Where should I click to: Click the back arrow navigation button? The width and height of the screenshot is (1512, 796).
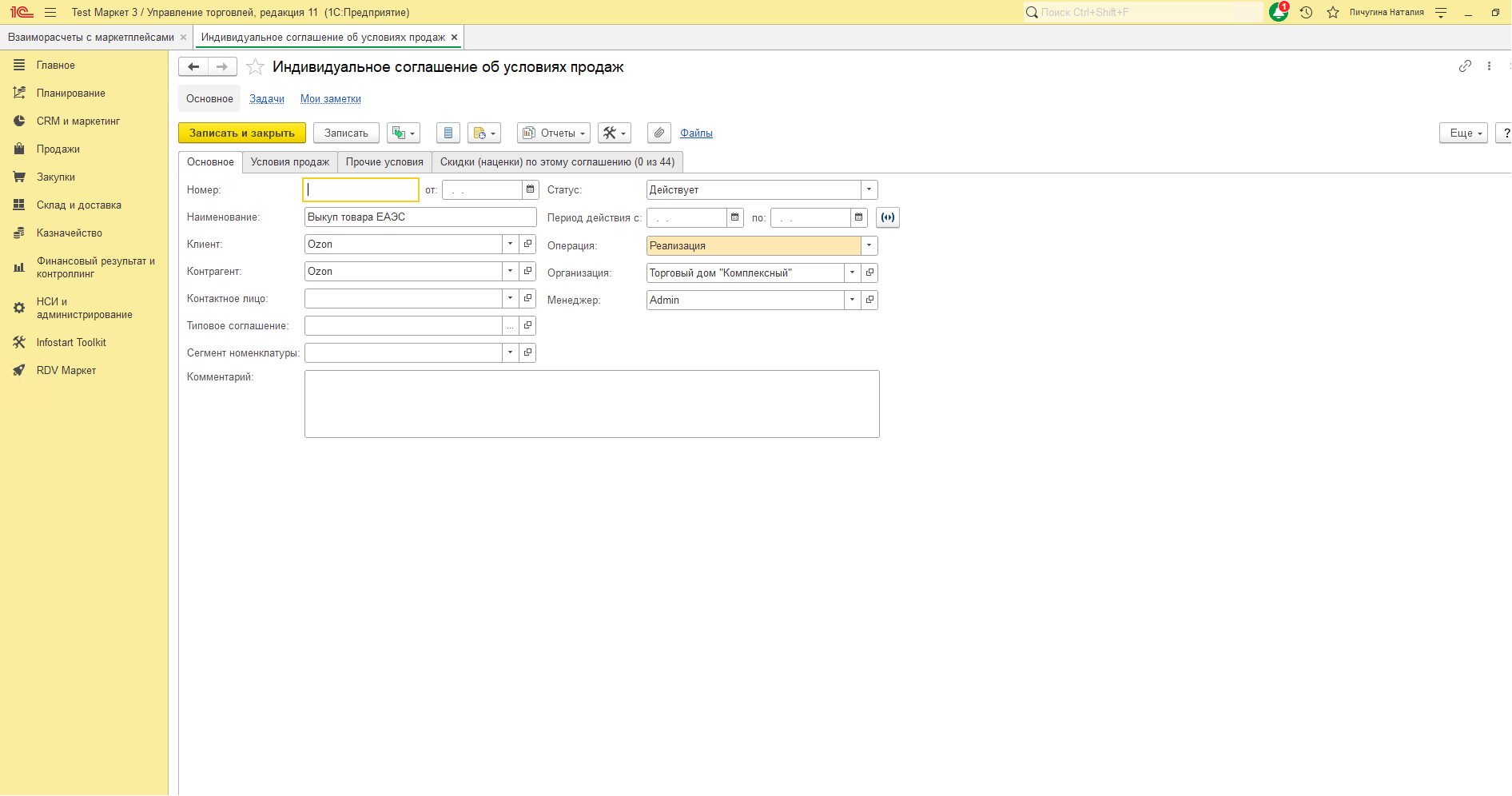click(193, 67)
